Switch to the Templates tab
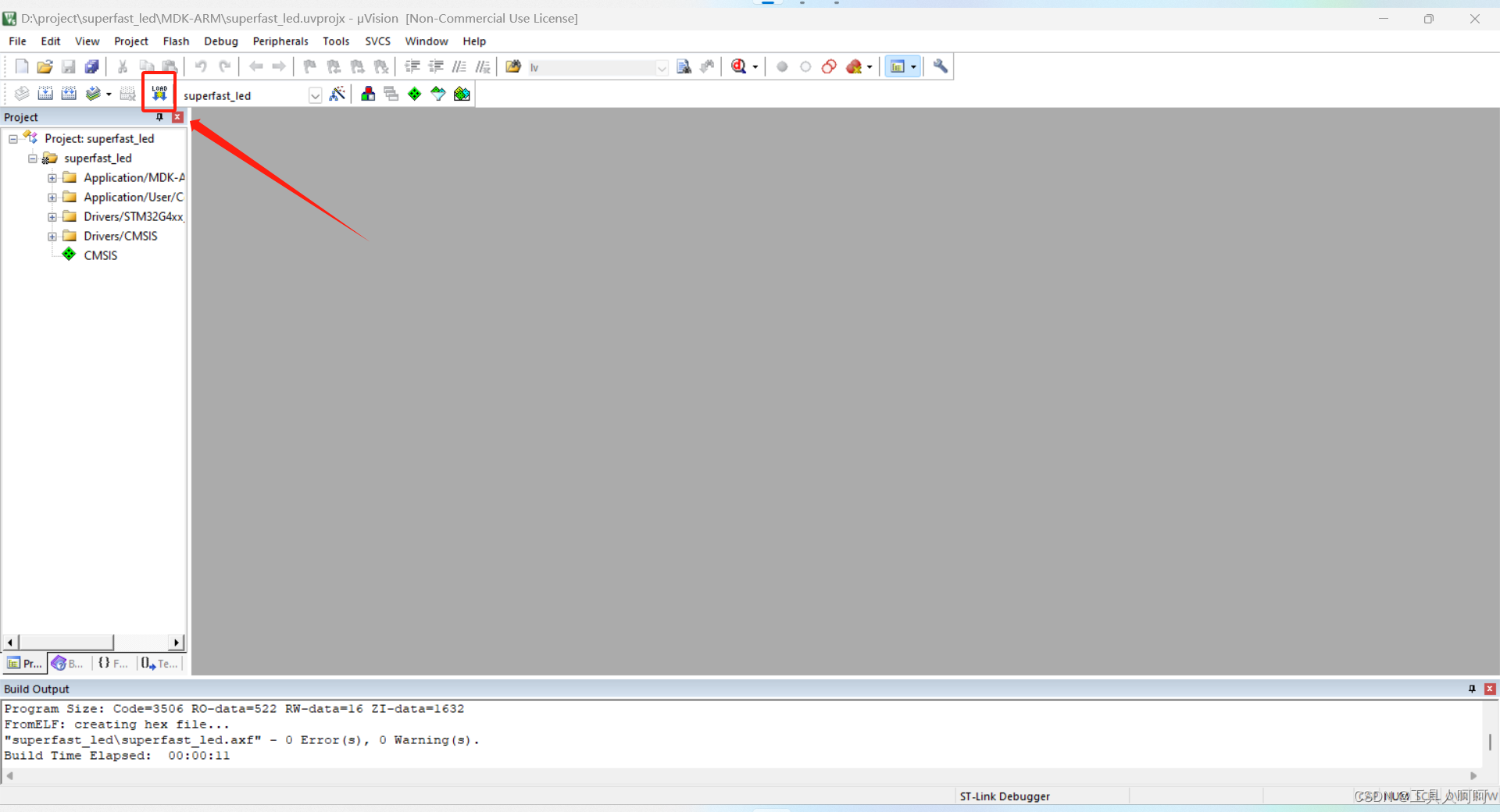 point(159,664)
